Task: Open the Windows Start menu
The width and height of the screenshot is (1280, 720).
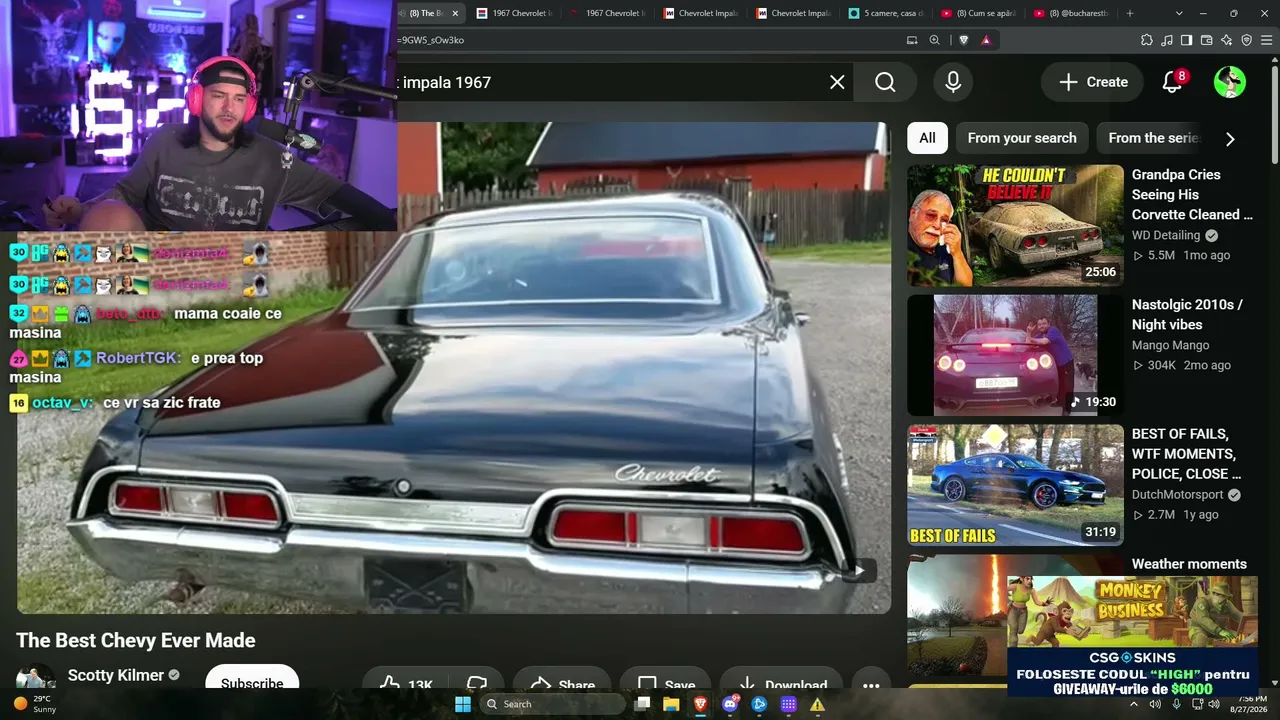Action: [x=463, y=704]
